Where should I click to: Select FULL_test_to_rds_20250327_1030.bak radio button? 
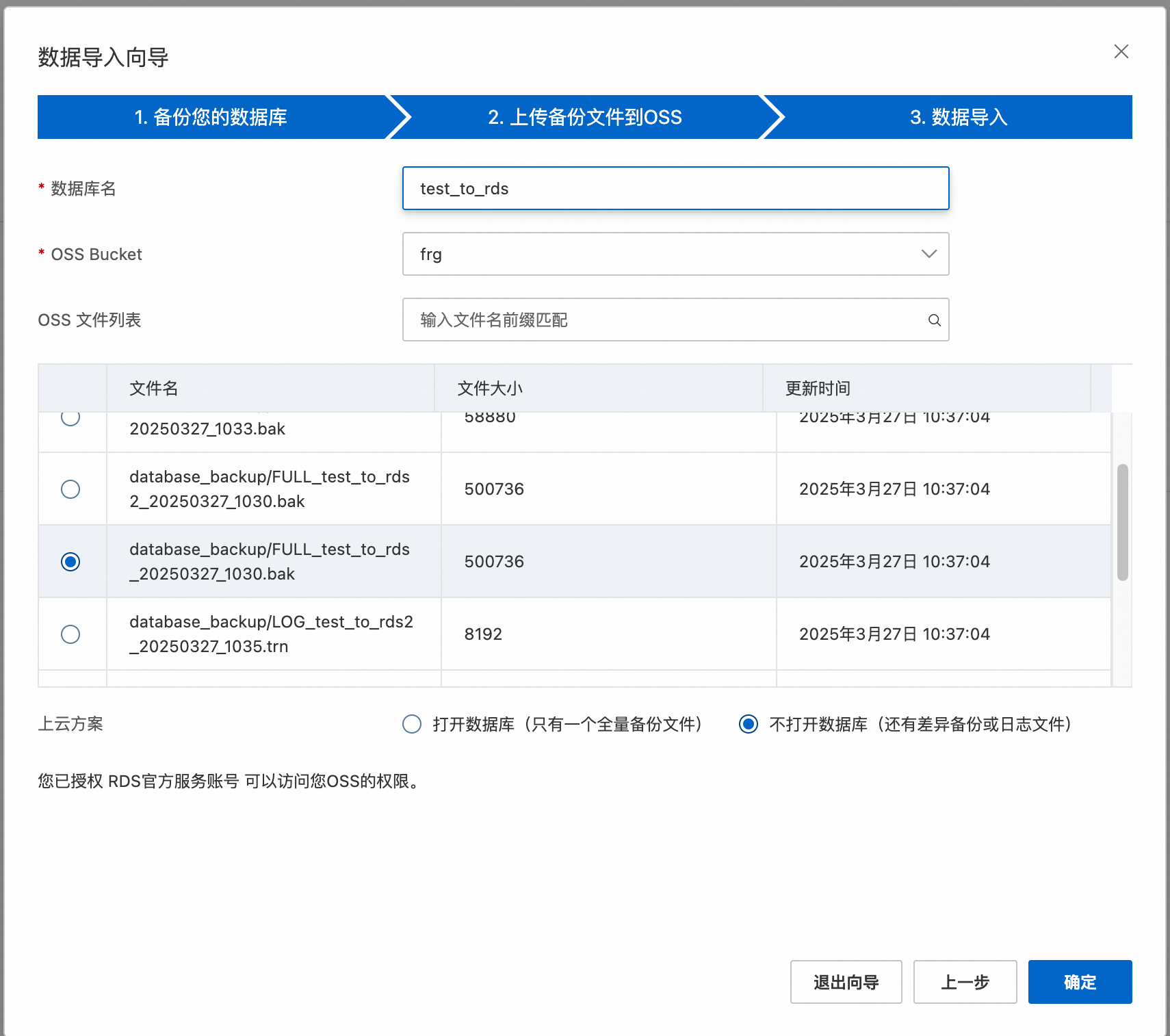(x=70, y=562)
